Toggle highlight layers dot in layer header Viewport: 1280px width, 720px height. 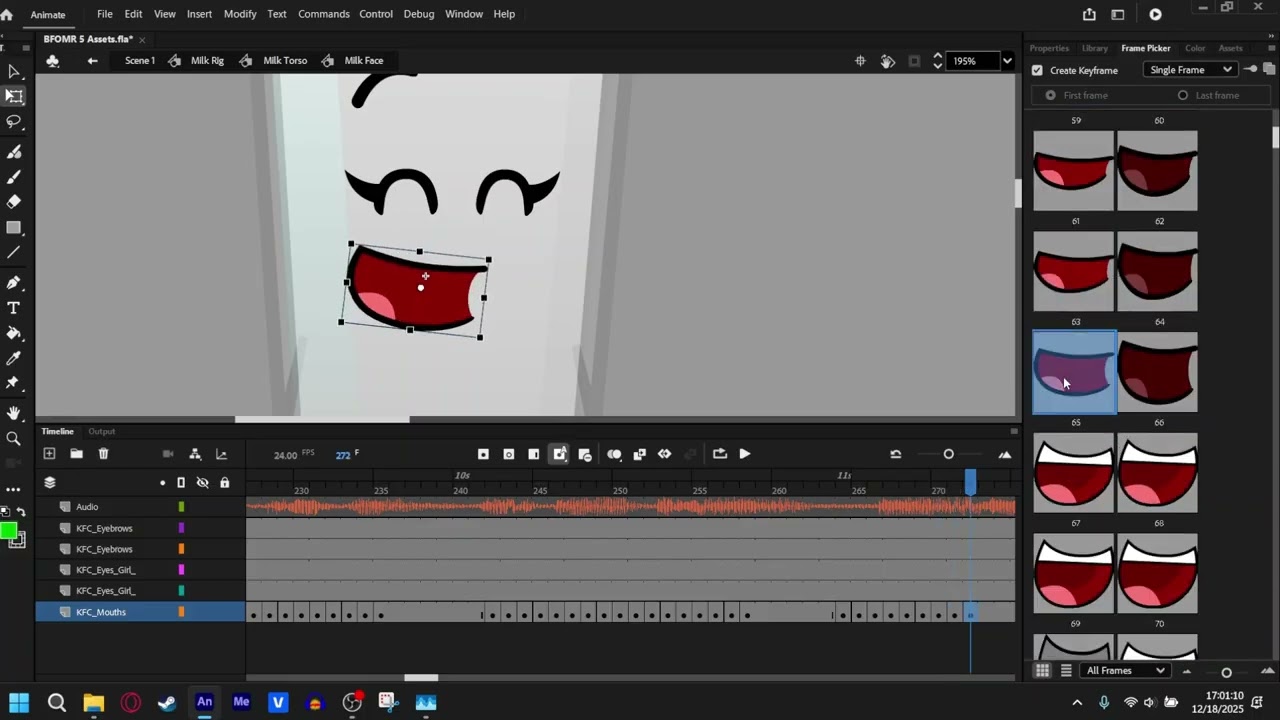click(162, 483)
